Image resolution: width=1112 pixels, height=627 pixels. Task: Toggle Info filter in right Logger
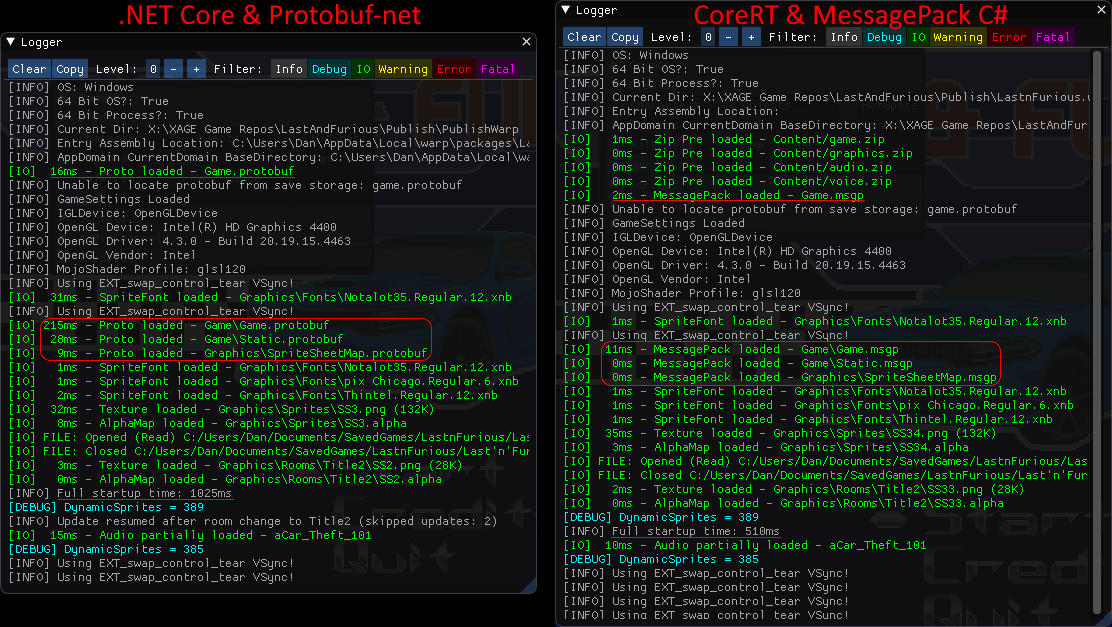coord(844,37)
